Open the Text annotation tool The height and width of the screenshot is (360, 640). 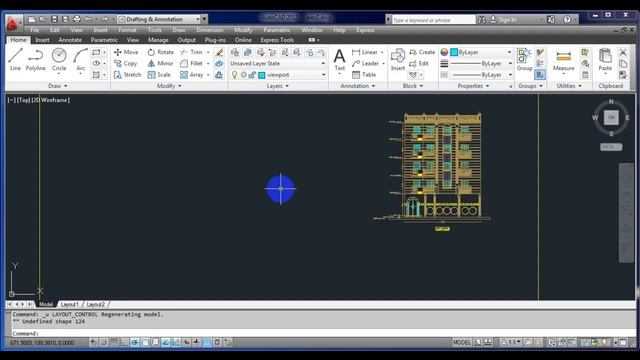tap(339, 60)
